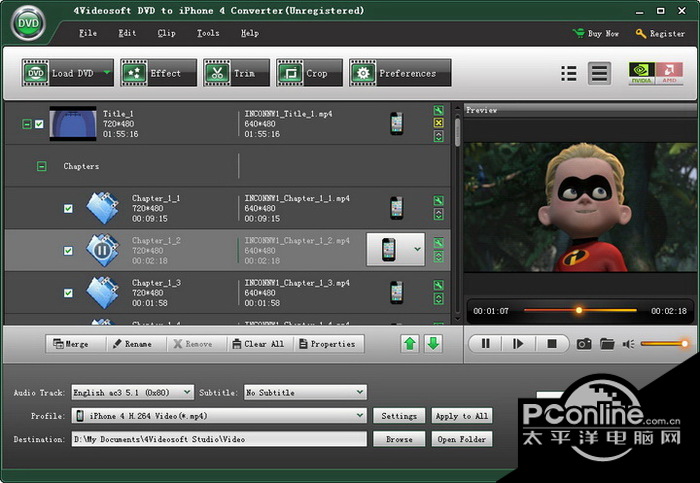Click Buy Now link
The image size is (700, 483).
click(x=596, y=33)
